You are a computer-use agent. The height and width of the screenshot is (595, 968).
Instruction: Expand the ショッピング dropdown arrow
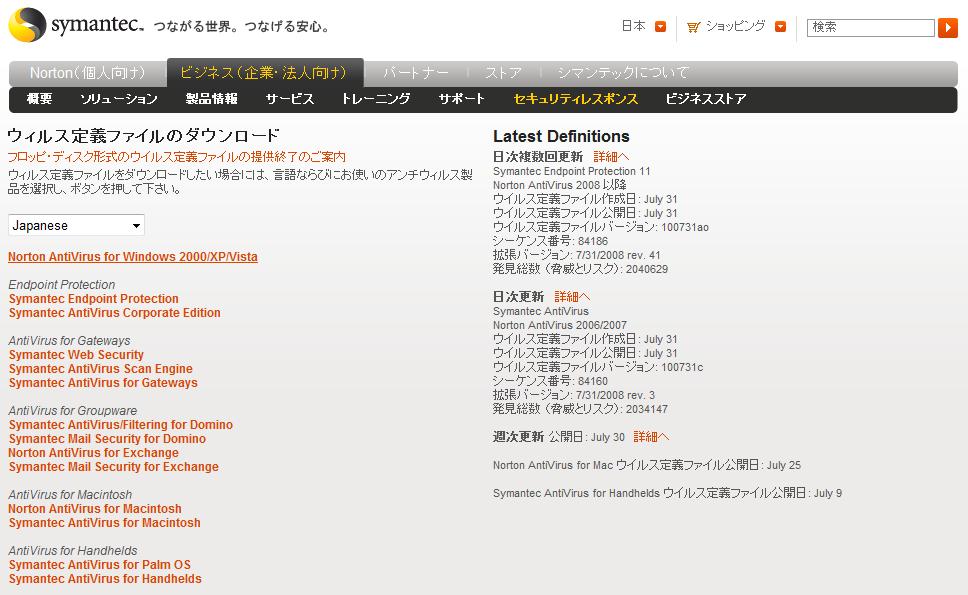click(x=780, y=27)
